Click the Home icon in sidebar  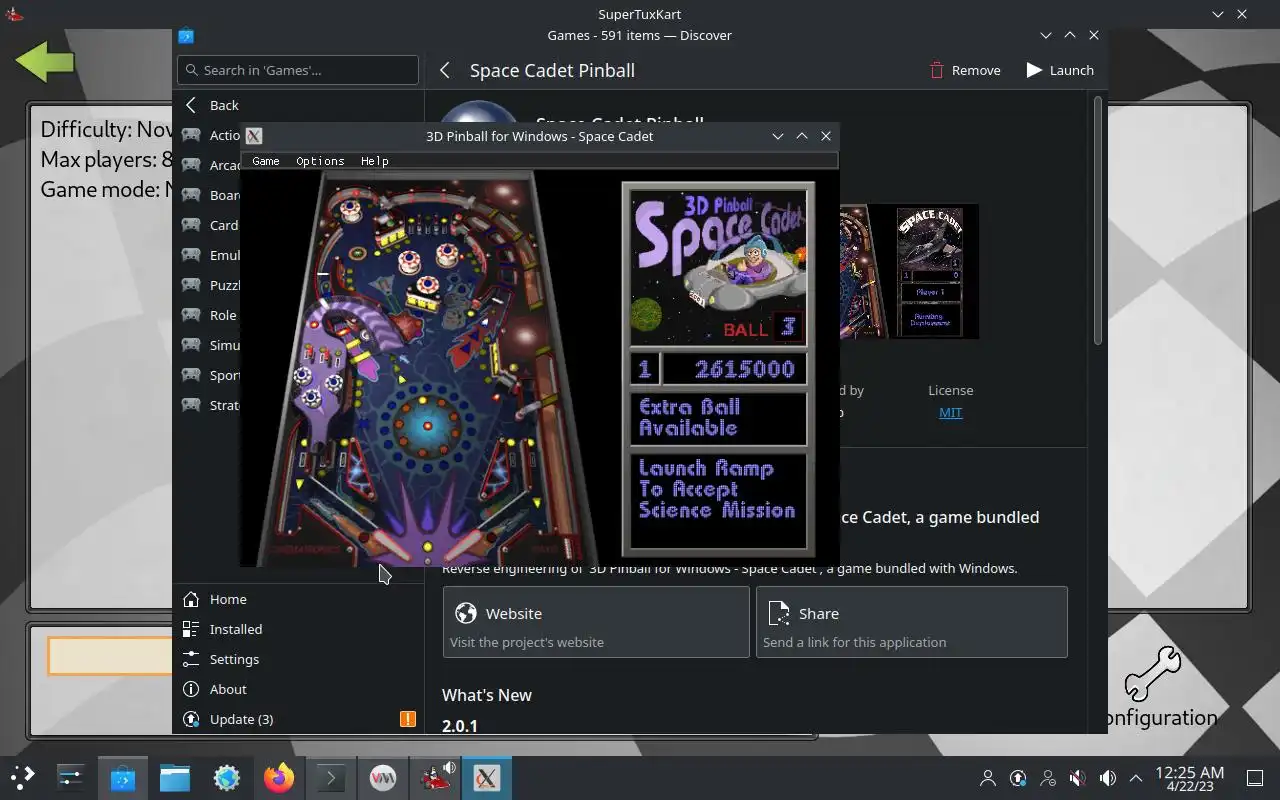point(191,599)
